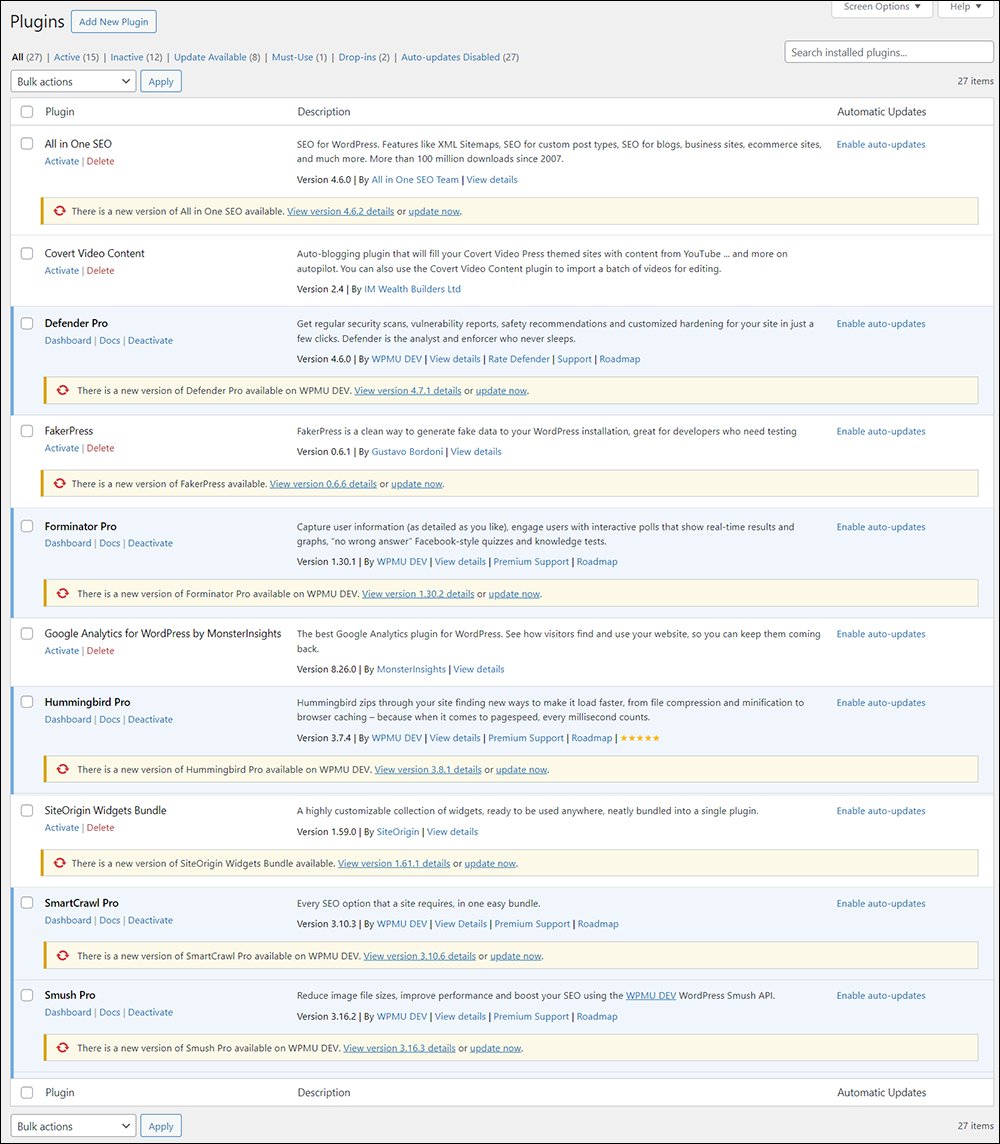
Task: Click the update icon in Forminator Pro notice
Action: click(x=63, y=594)
